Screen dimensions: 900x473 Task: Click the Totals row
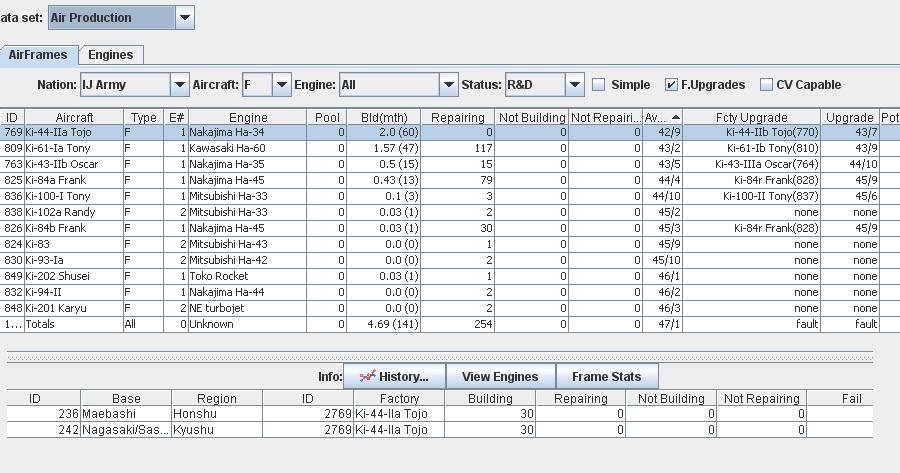pos(450,324)
